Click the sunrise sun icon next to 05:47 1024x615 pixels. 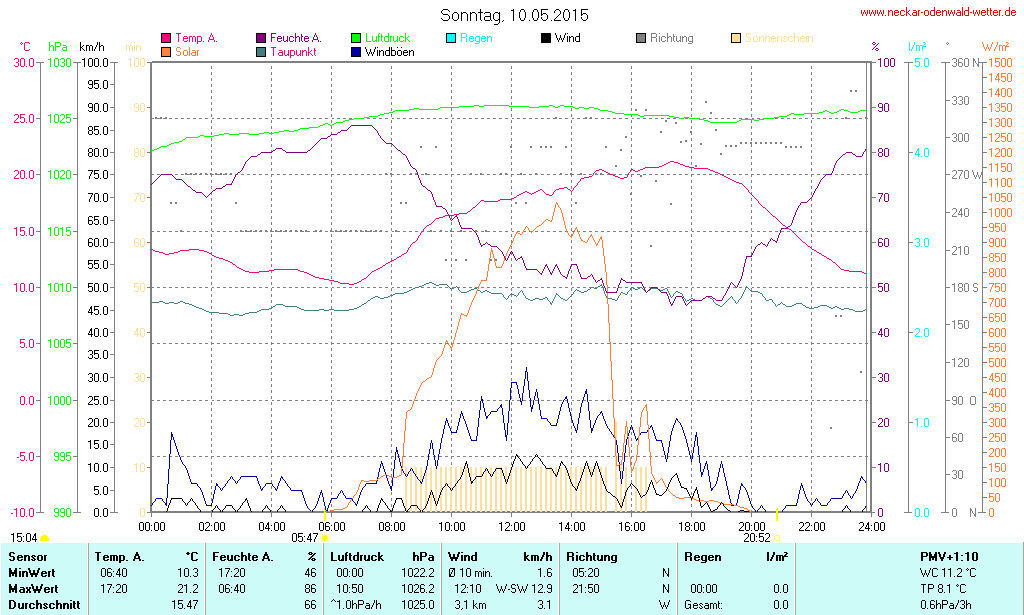coord(325,538)
